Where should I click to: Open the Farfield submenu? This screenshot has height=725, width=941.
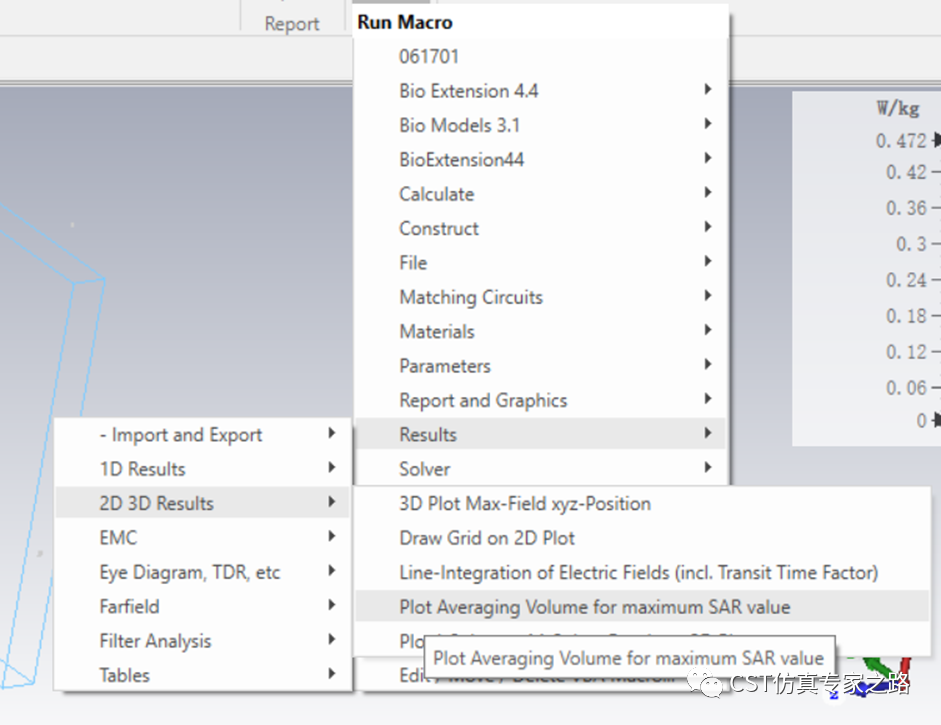(x=202, y=606)
